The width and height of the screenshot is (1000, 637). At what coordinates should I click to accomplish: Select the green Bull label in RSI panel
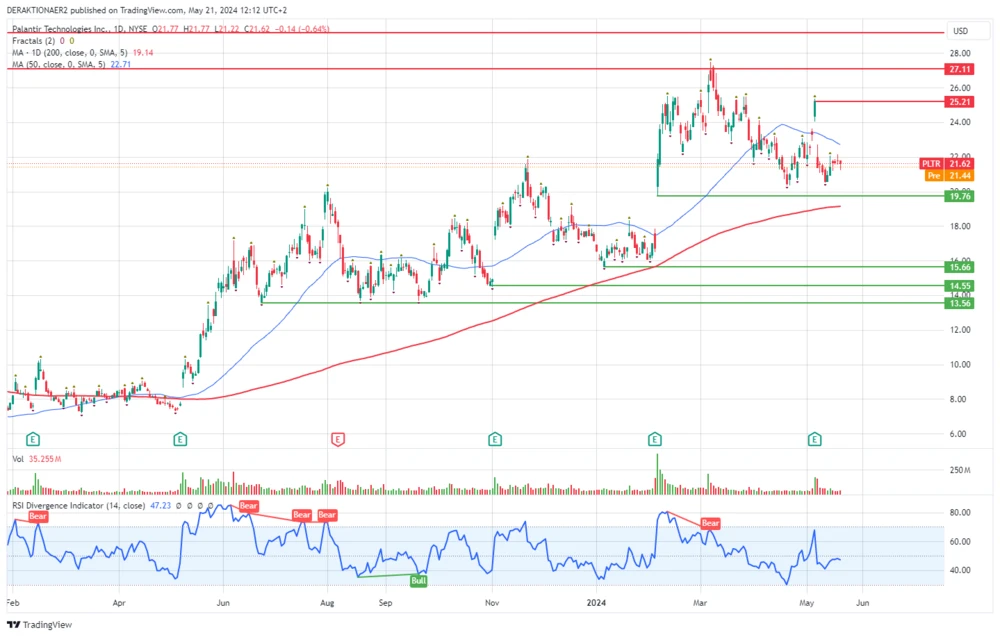(x=417, y=580)
